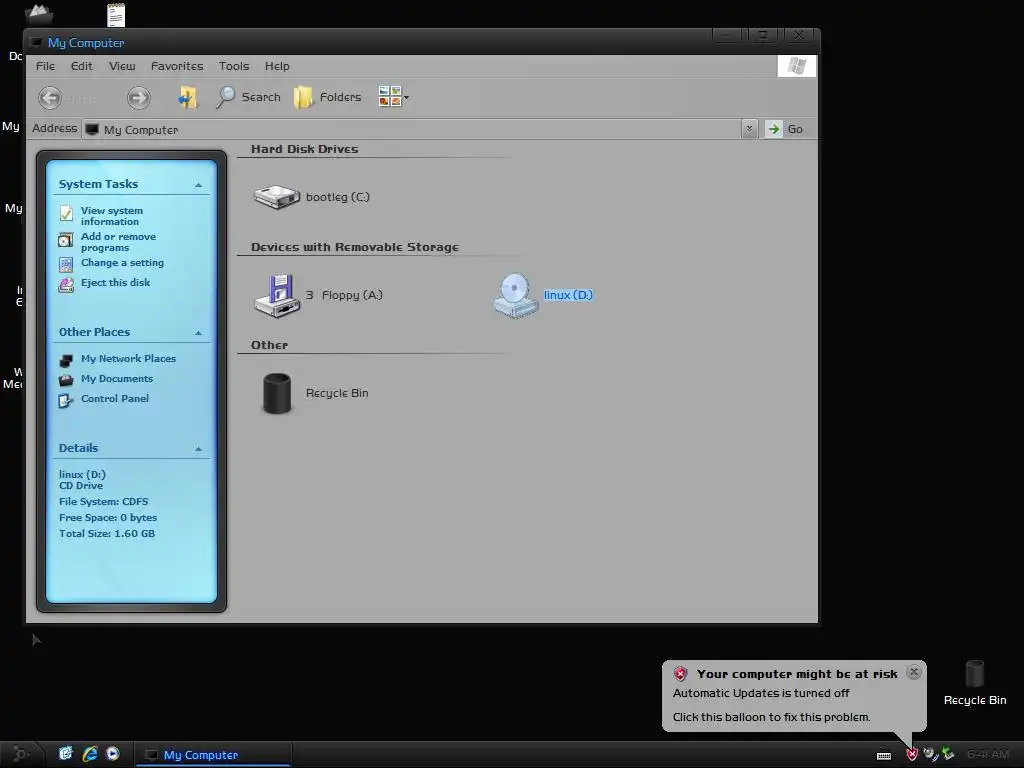
Task: Click View system information link
Action: click(x=112, y=216)
